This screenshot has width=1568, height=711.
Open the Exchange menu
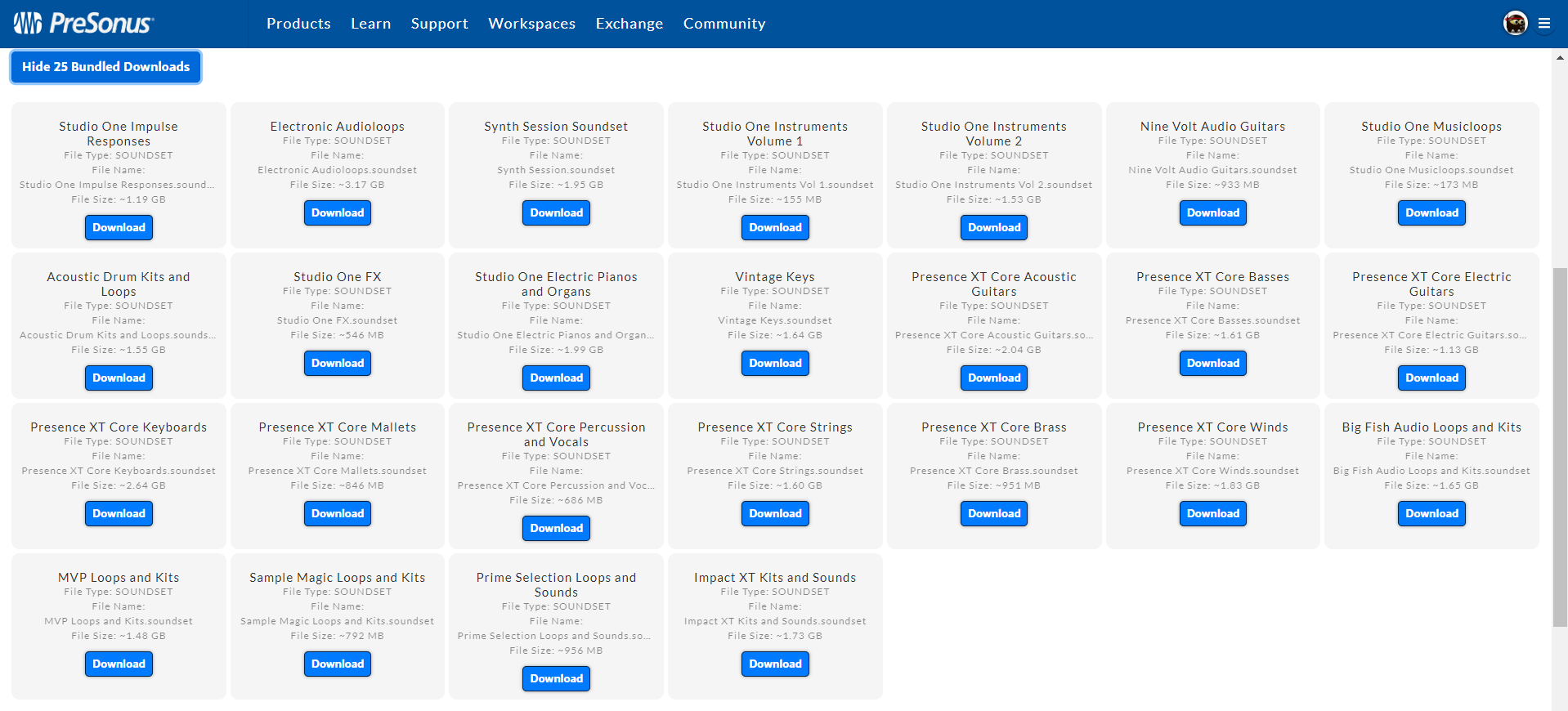coord(629,24)
